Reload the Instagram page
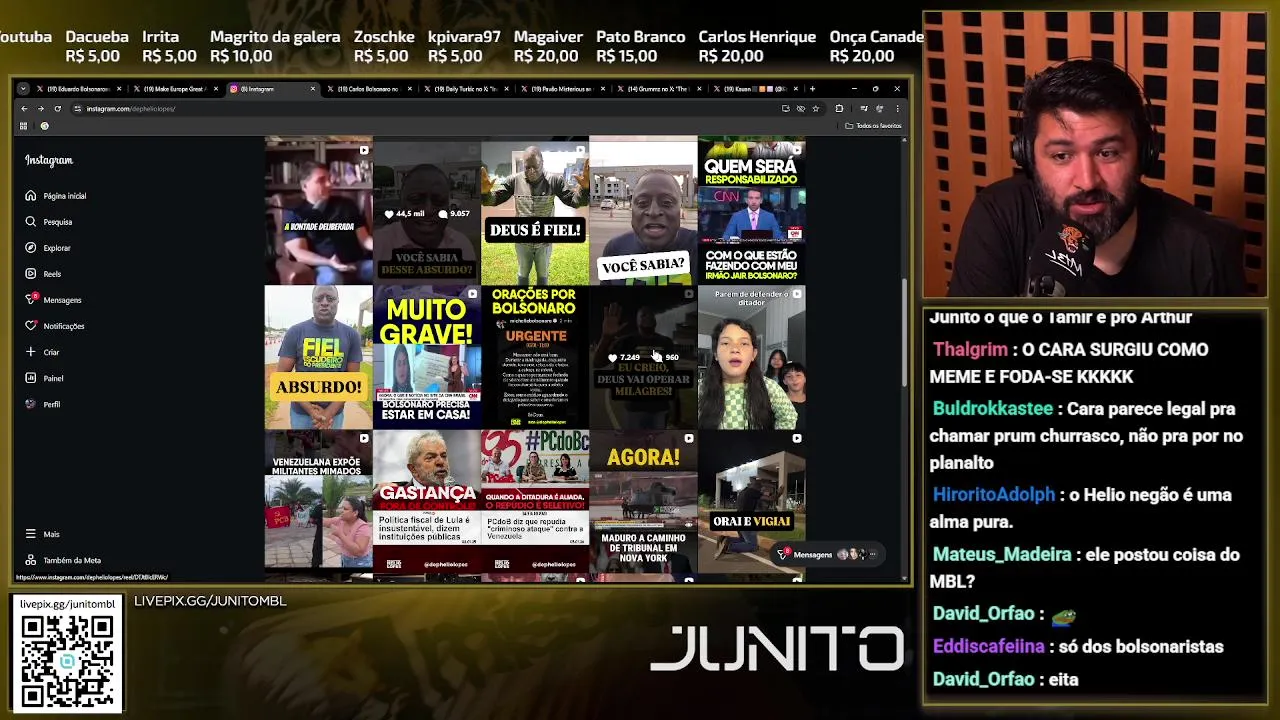 (x=58, y=108)
